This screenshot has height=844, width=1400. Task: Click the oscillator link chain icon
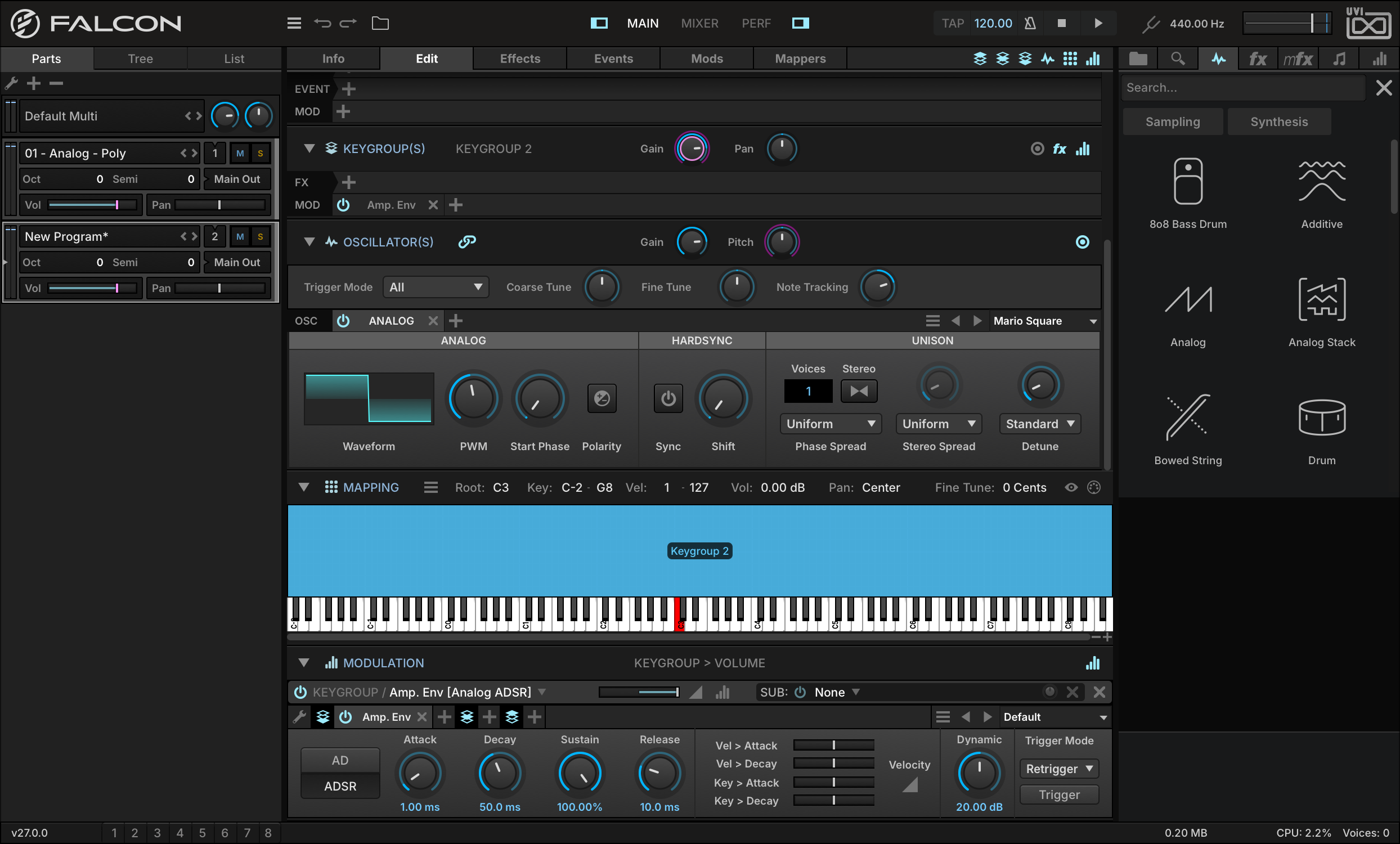coord(467,242)
